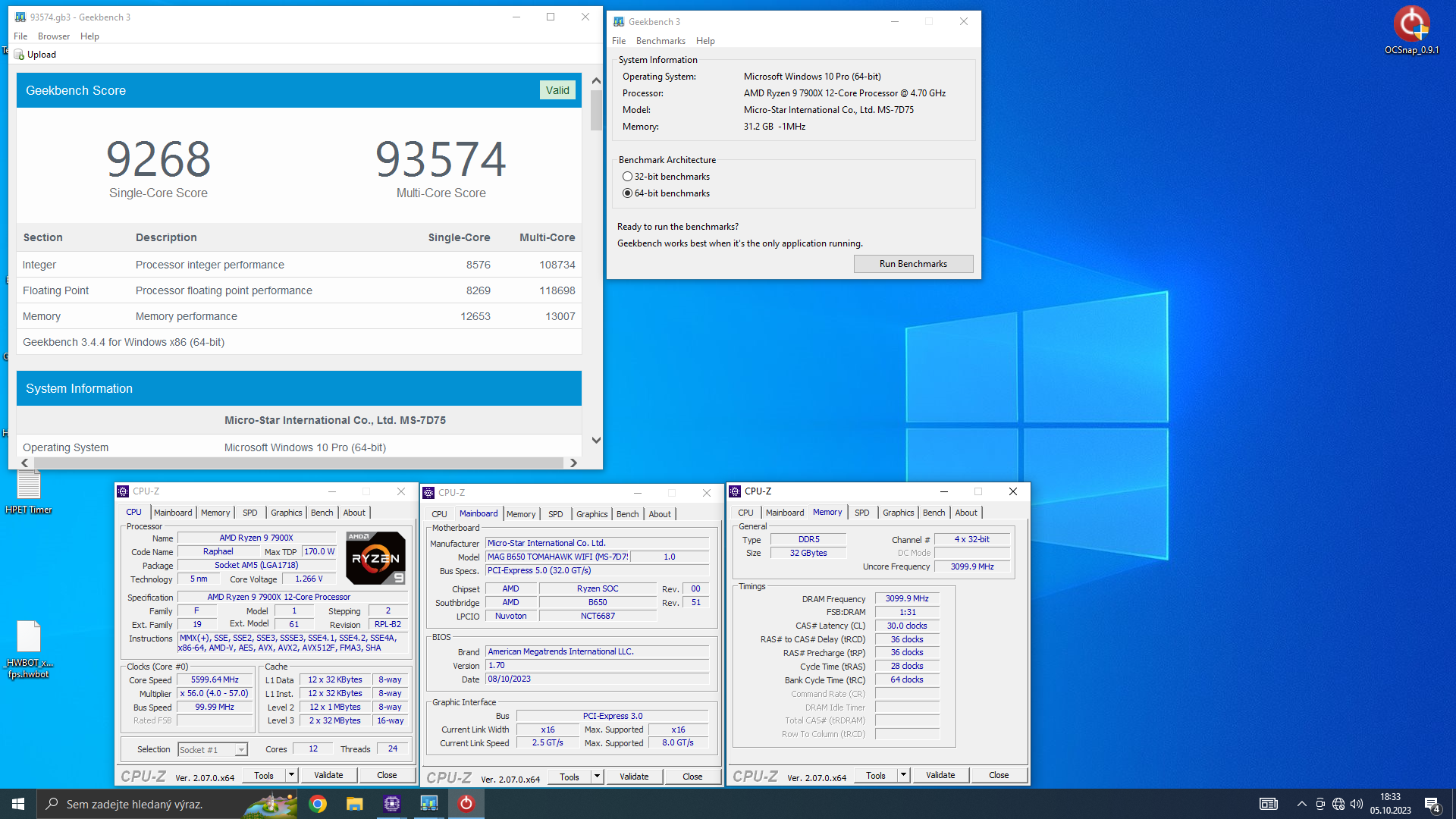Click the search highlights illustration in taskbar search
Viewport: 1456px width, 819px height.
(x=271, y=804)
